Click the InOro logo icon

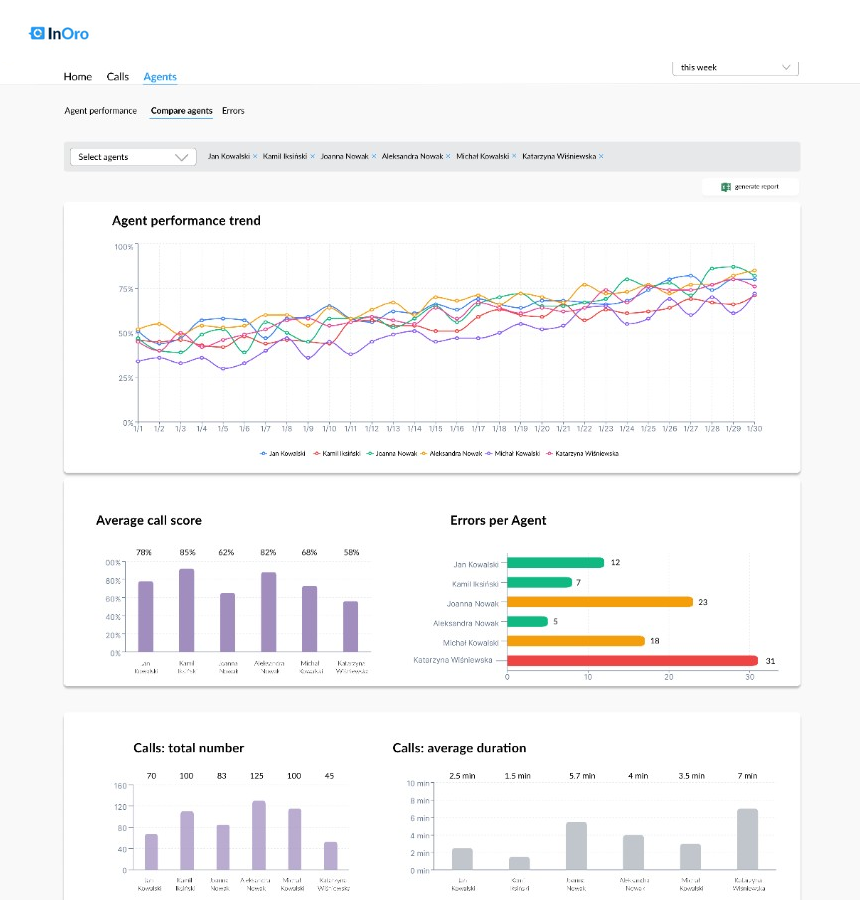click(x=39, y=32)
